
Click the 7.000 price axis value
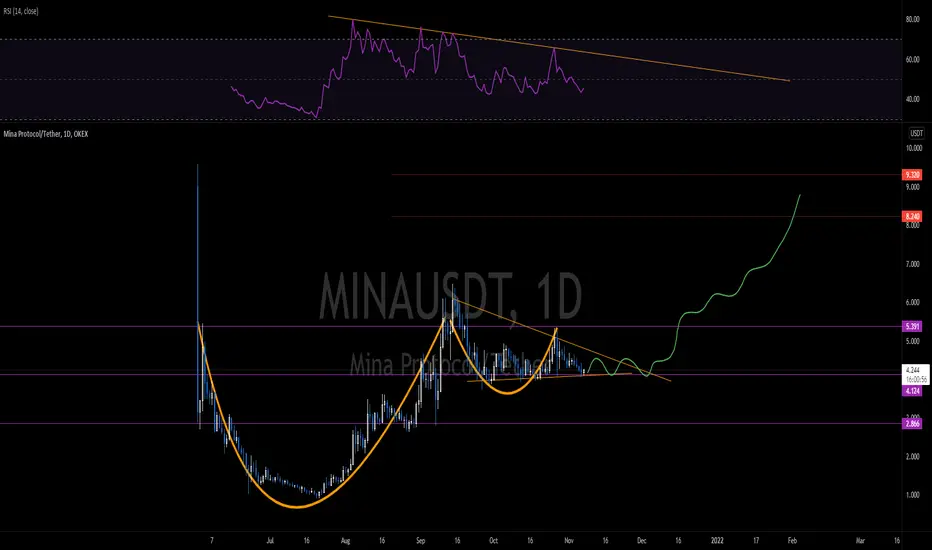tap(912, 264)
